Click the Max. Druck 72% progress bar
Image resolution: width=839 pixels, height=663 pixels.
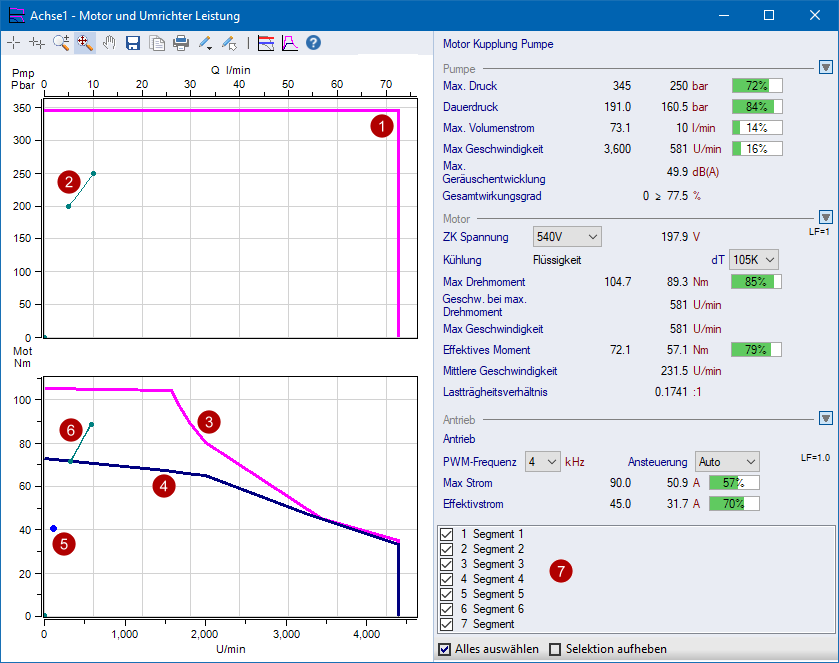point(757,86)
